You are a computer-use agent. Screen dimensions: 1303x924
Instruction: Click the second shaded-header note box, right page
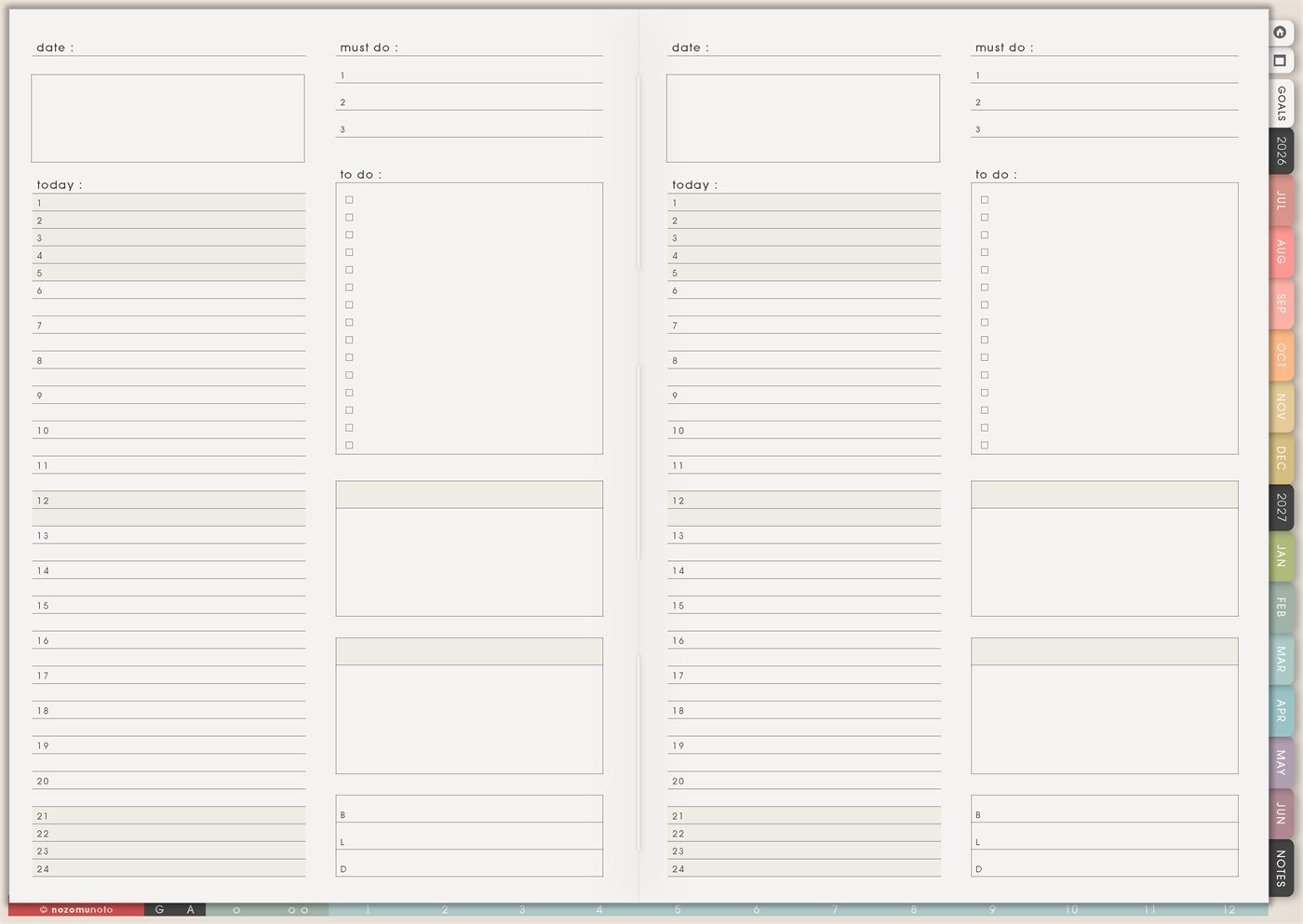[1105, 706]
